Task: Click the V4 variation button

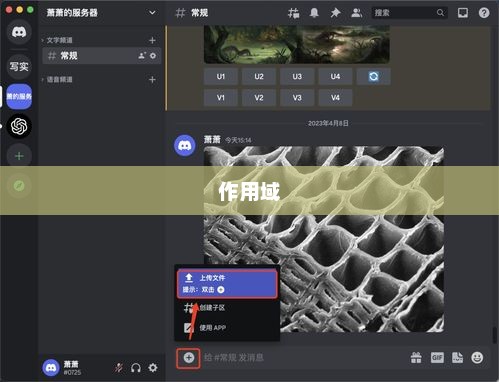Action: (335, 98)
